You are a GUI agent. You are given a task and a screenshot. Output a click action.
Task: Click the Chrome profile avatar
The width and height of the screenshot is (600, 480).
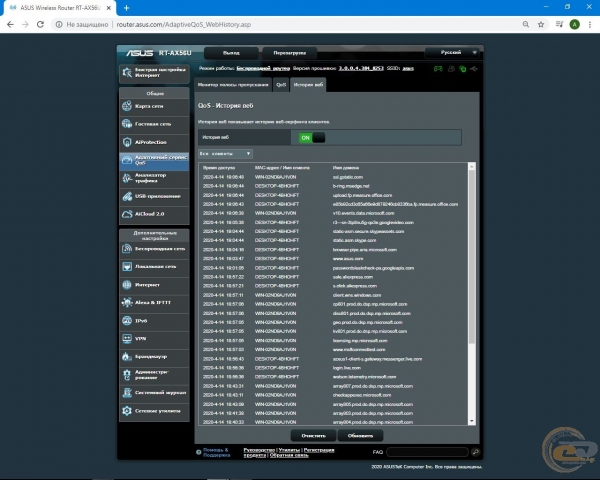(x=574, y=24)
